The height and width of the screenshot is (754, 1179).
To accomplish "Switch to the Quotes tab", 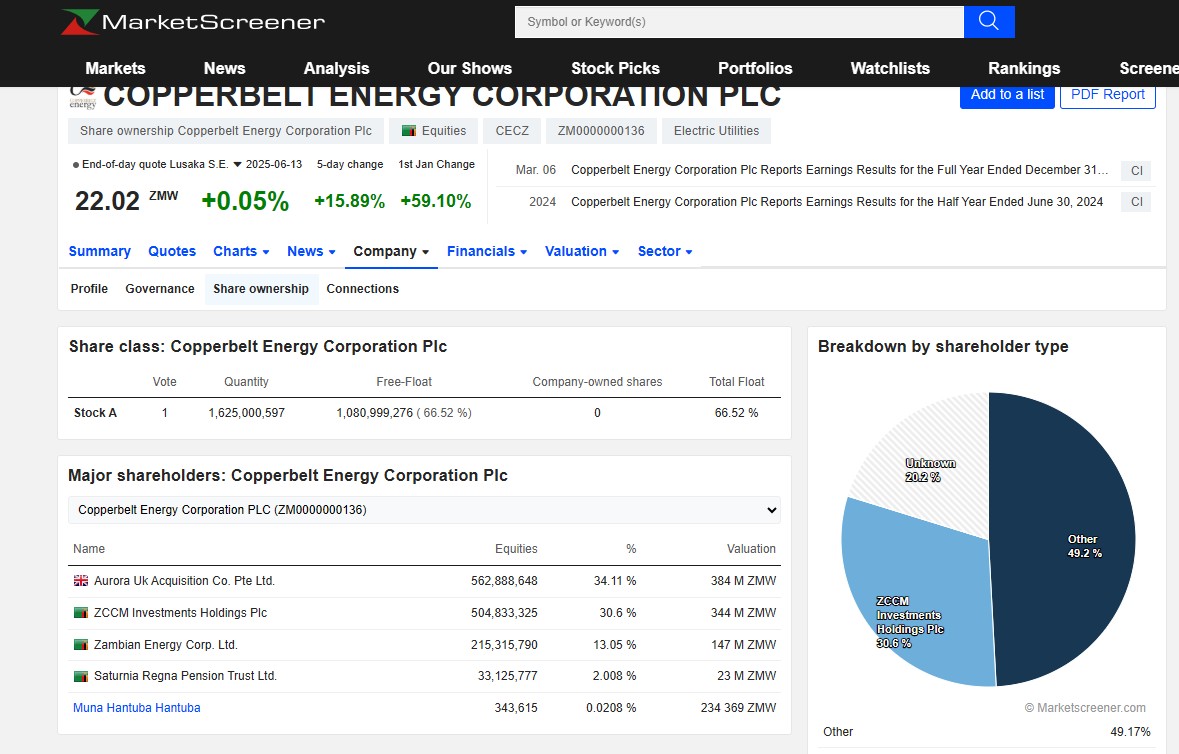I will tap(171, 251).
